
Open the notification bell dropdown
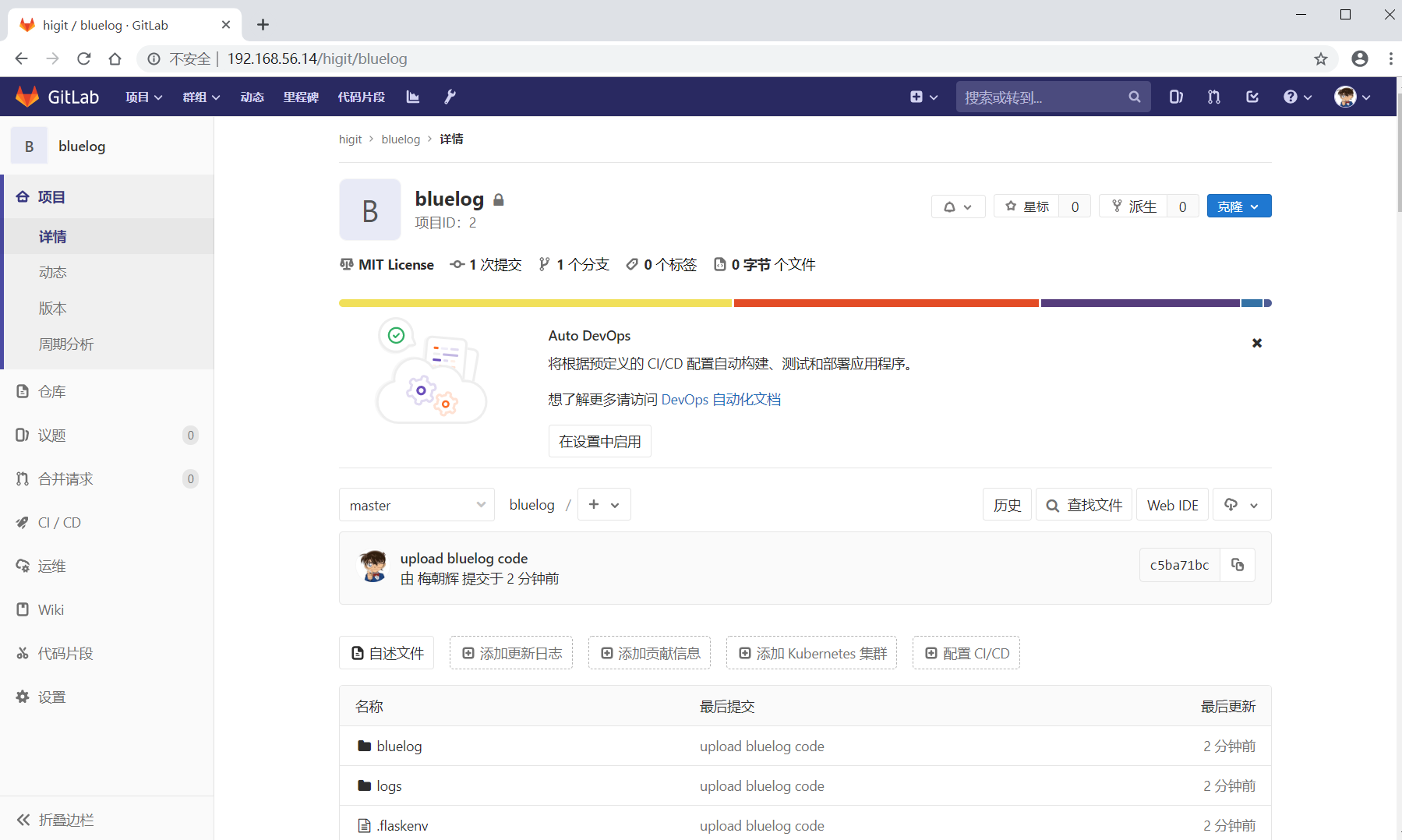point(958,206)
